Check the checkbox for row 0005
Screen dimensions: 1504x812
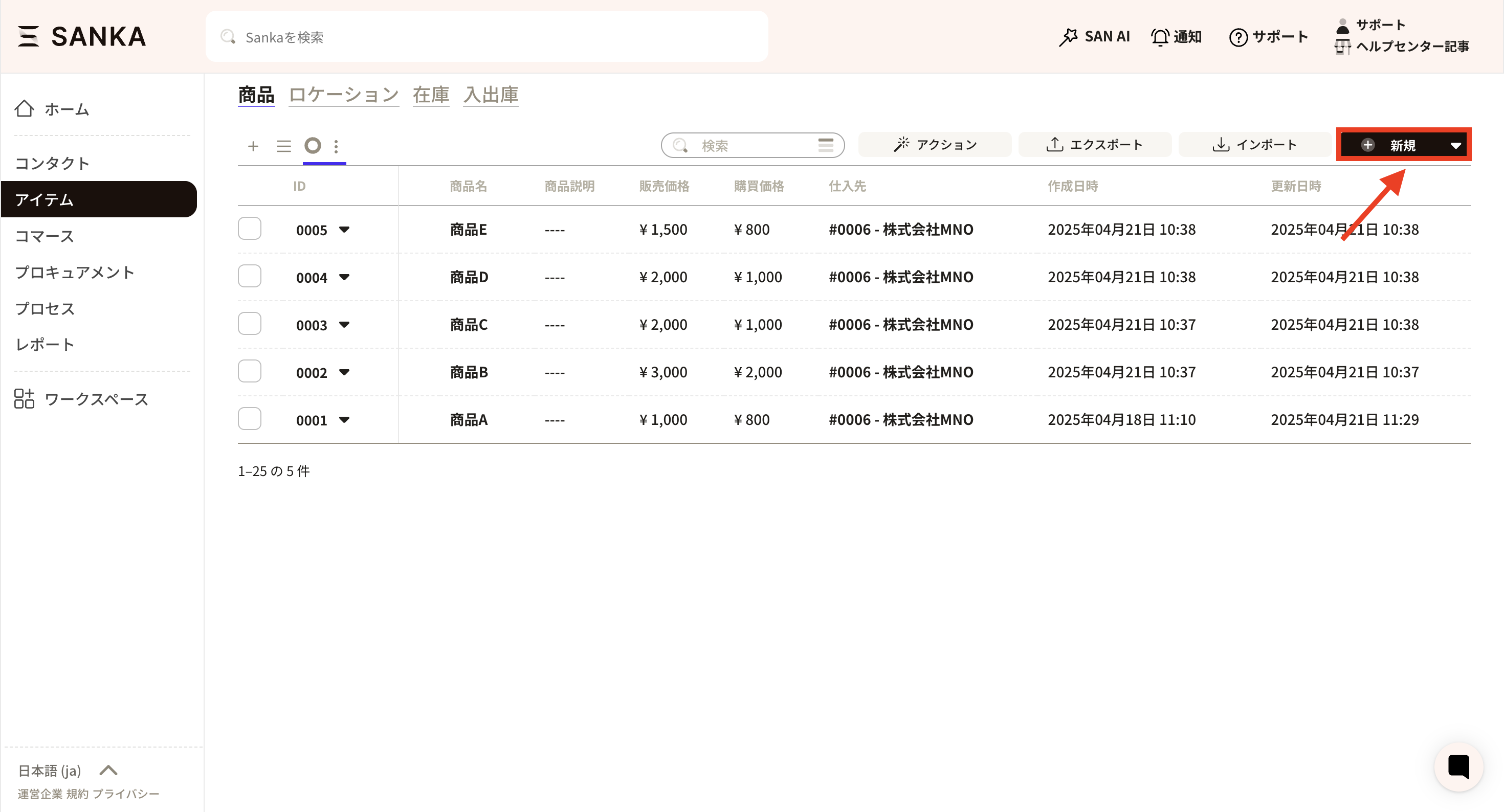pyautogui.click(x=249, y=229)
